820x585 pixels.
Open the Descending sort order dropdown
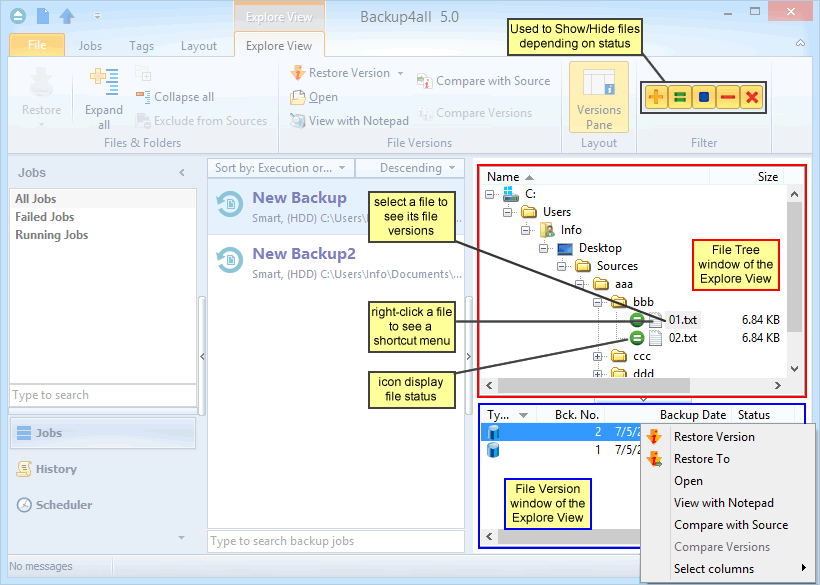[410, 168]
